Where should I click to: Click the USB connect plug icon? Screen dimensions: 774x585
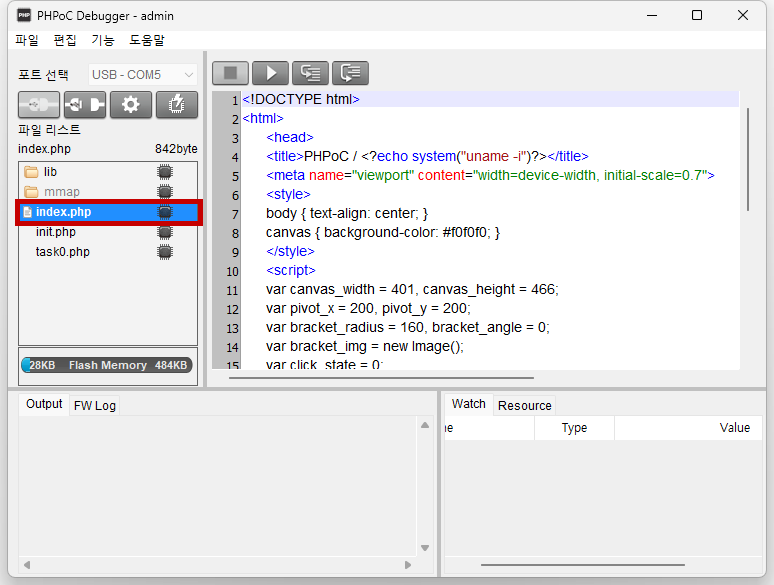click(39, 105)
